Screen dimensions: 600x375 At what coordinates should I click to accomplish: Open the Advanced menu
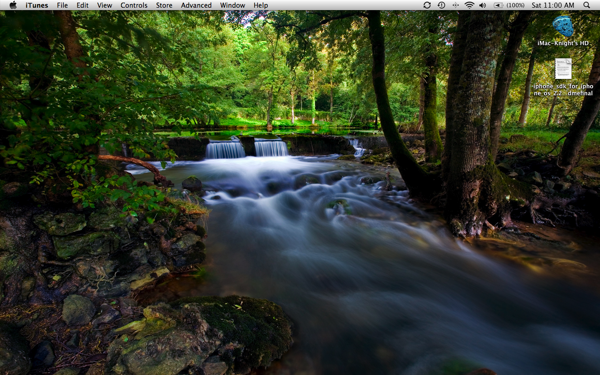196,5
